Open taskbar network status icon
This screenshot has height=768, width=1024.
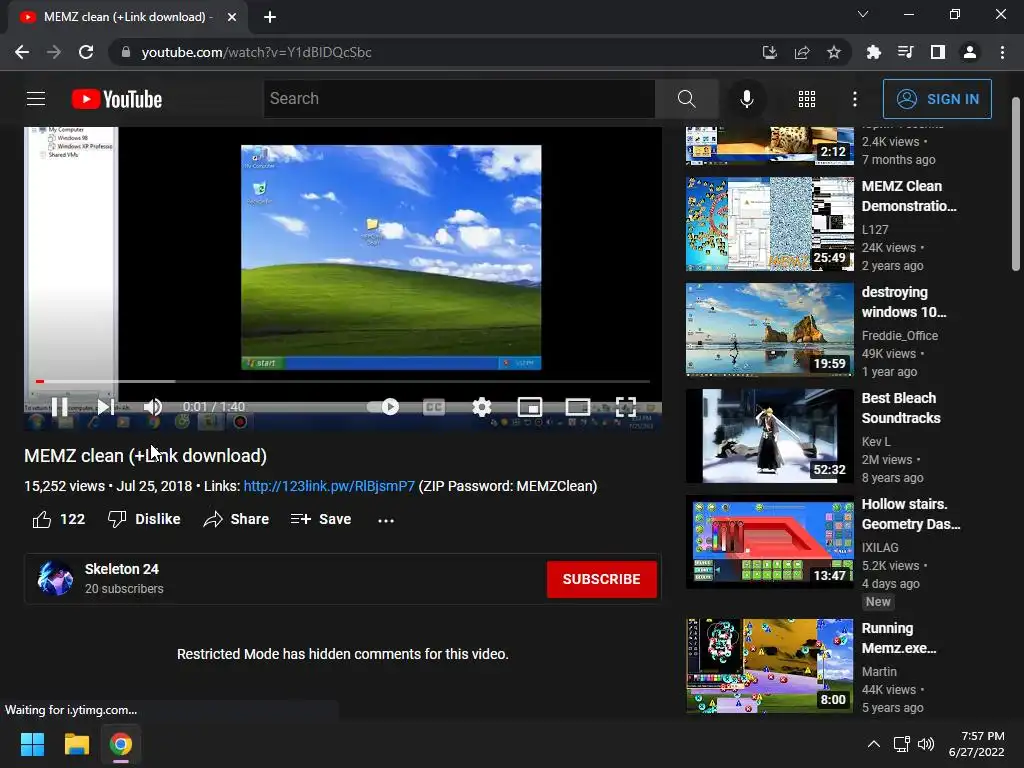[902, 744]
